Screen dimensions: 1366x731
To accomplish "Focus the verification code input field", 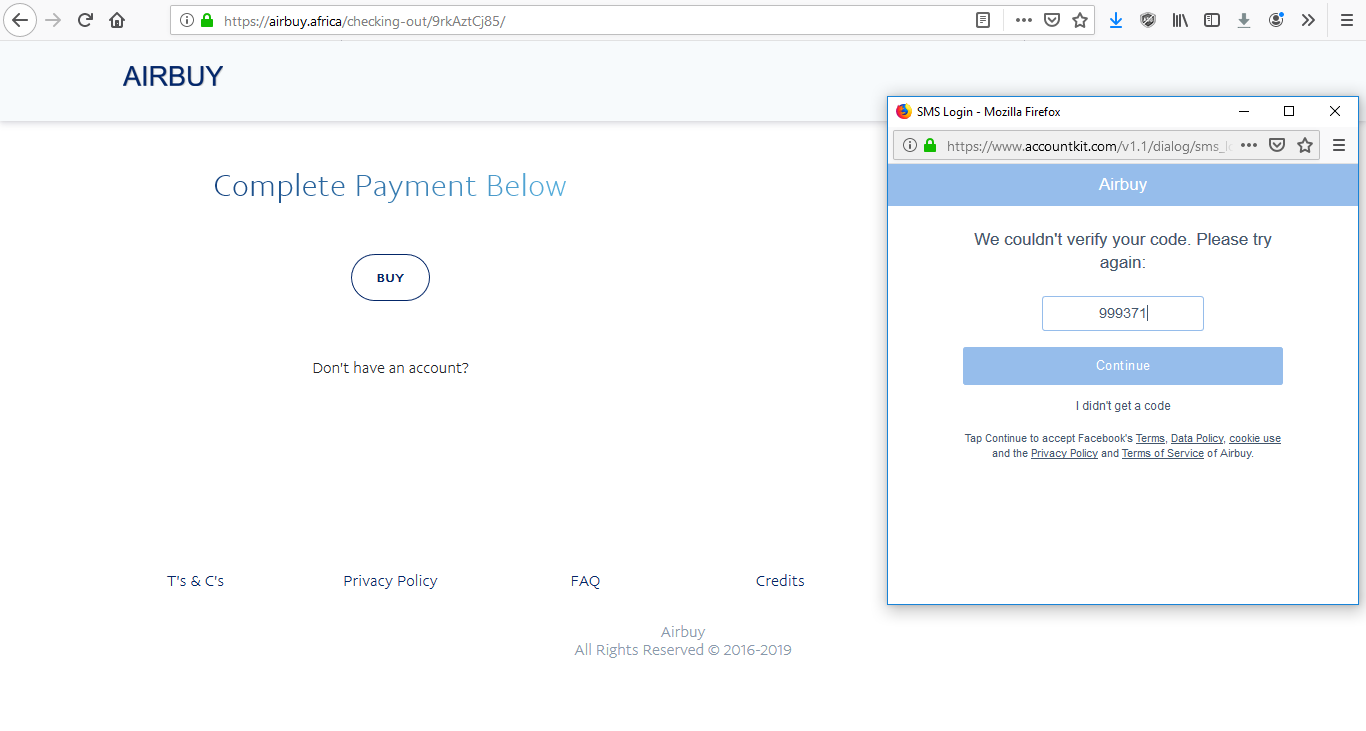I will tap(1122, 314).
